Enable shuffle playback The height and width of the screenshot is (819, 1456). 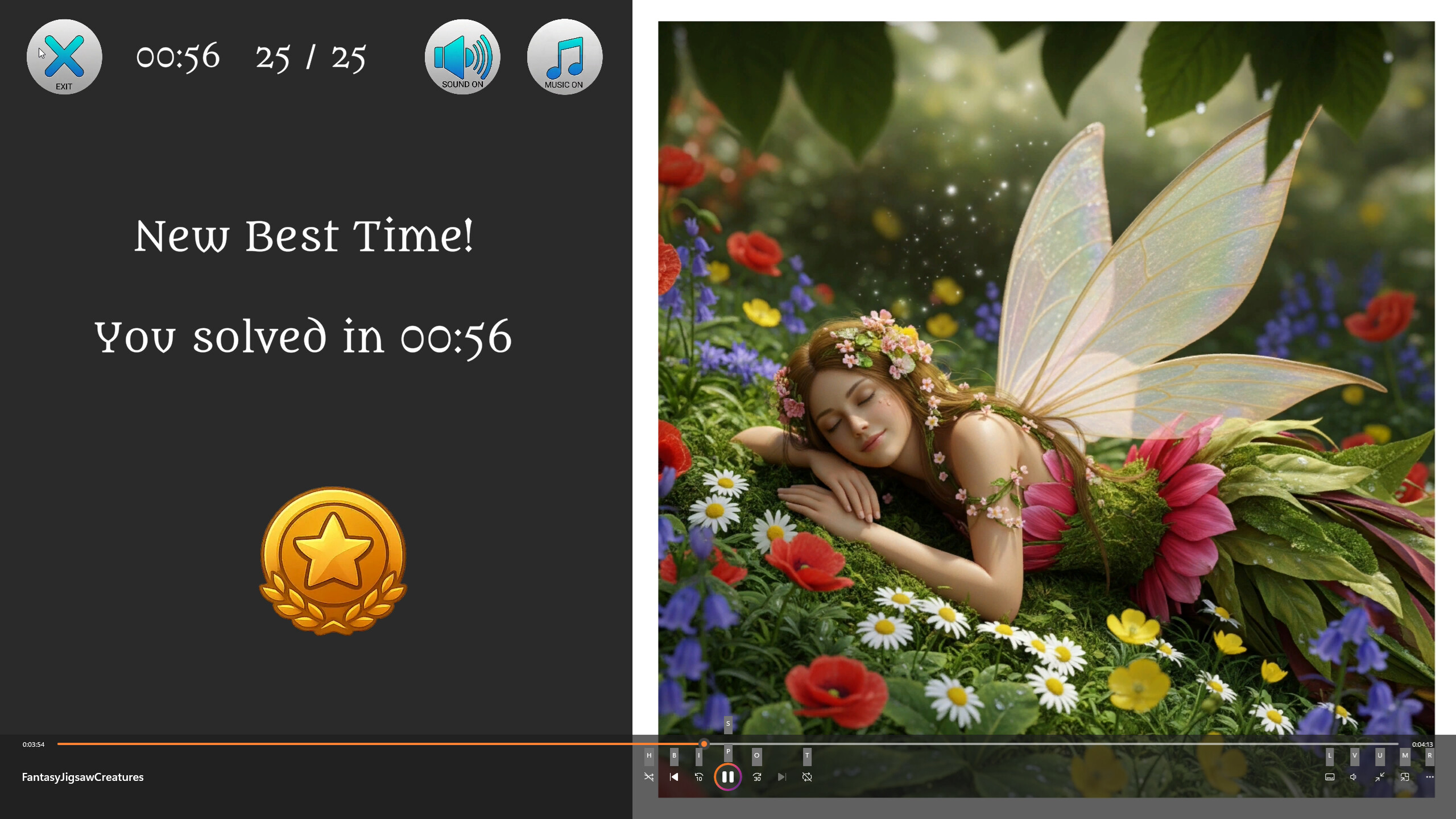649,777
